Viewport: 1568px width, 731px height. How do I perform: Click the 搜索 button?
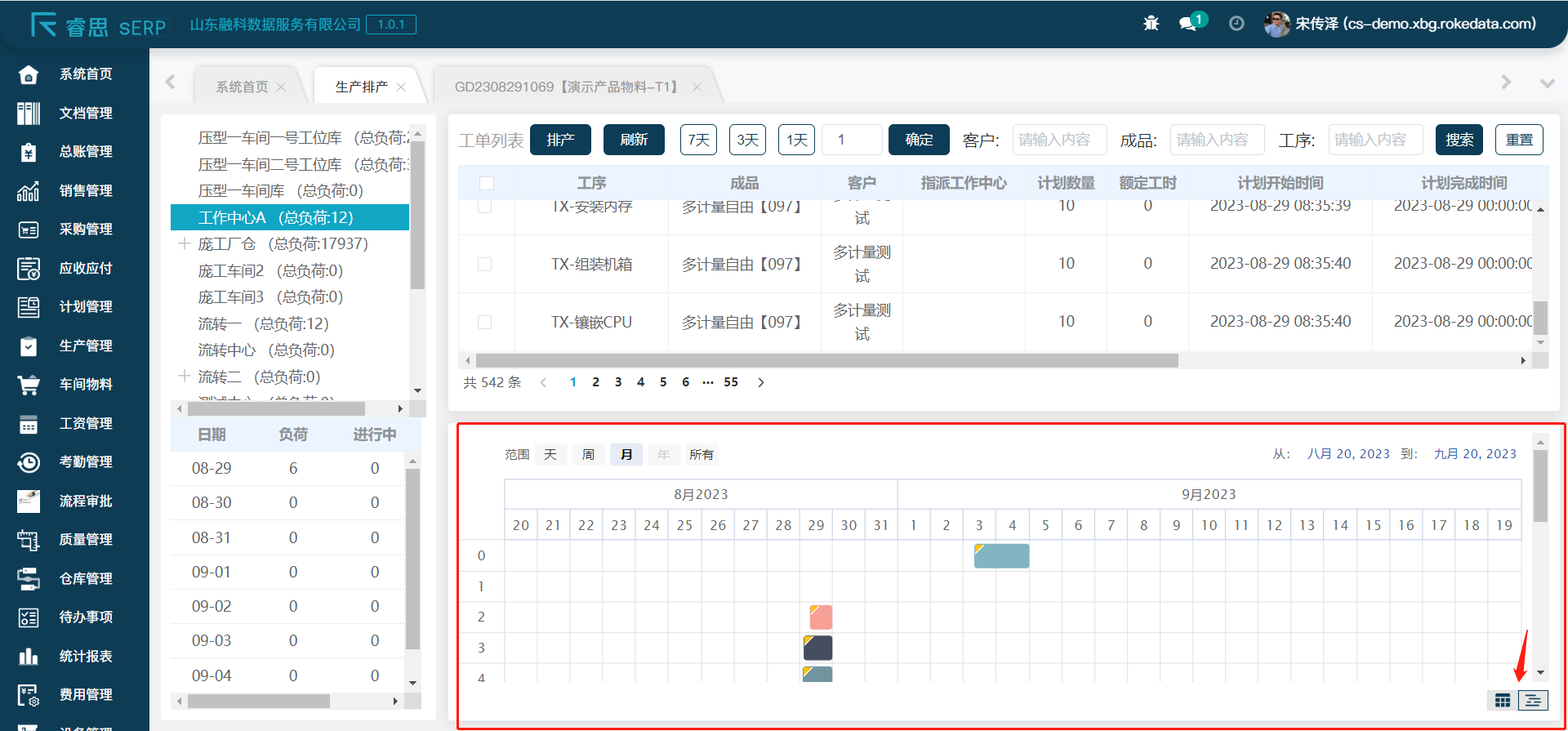click(x=1459, y=140)
